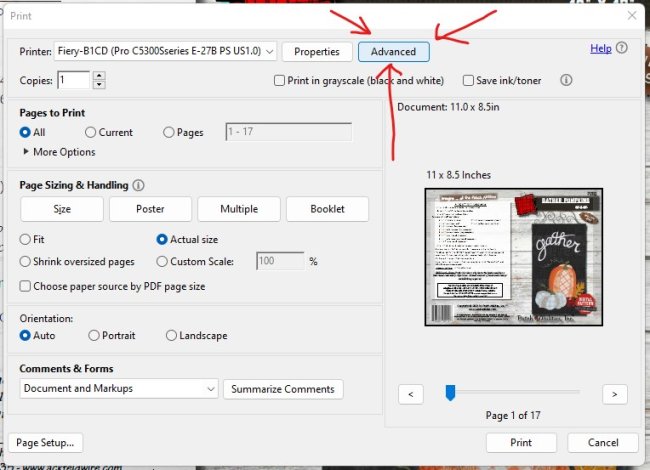Screen dimensions: 650x470
Task: Set orientation to Auto
Action: click(25, 335)
